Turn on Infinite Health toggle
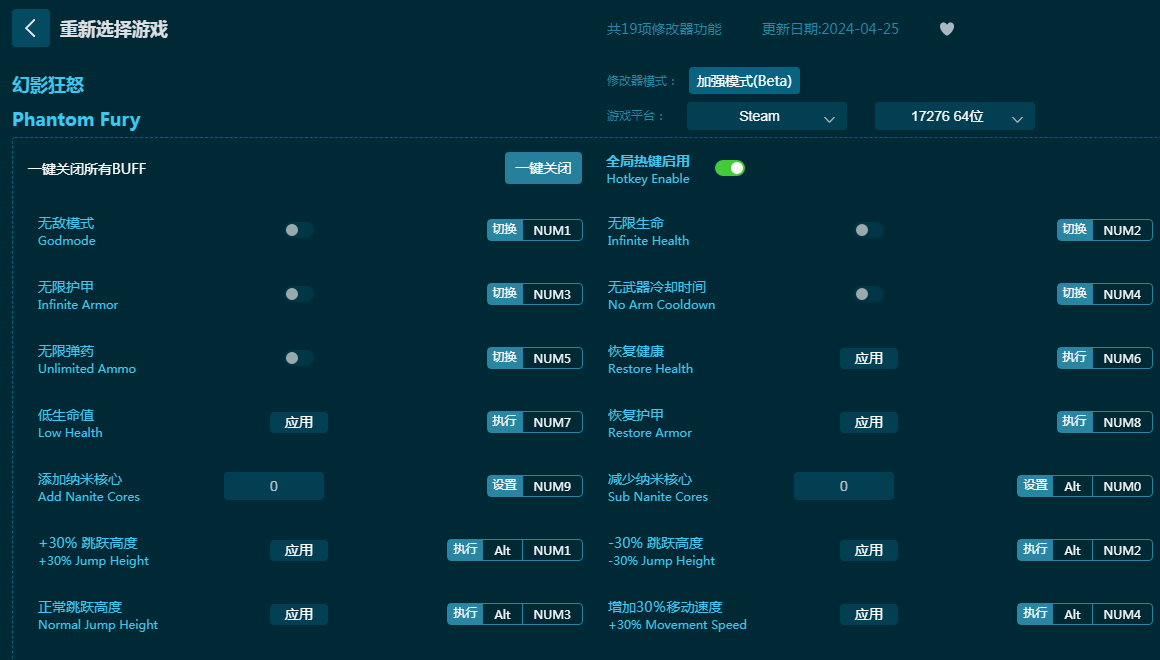This screenshot has height=660, width=1160. [869, 230]
